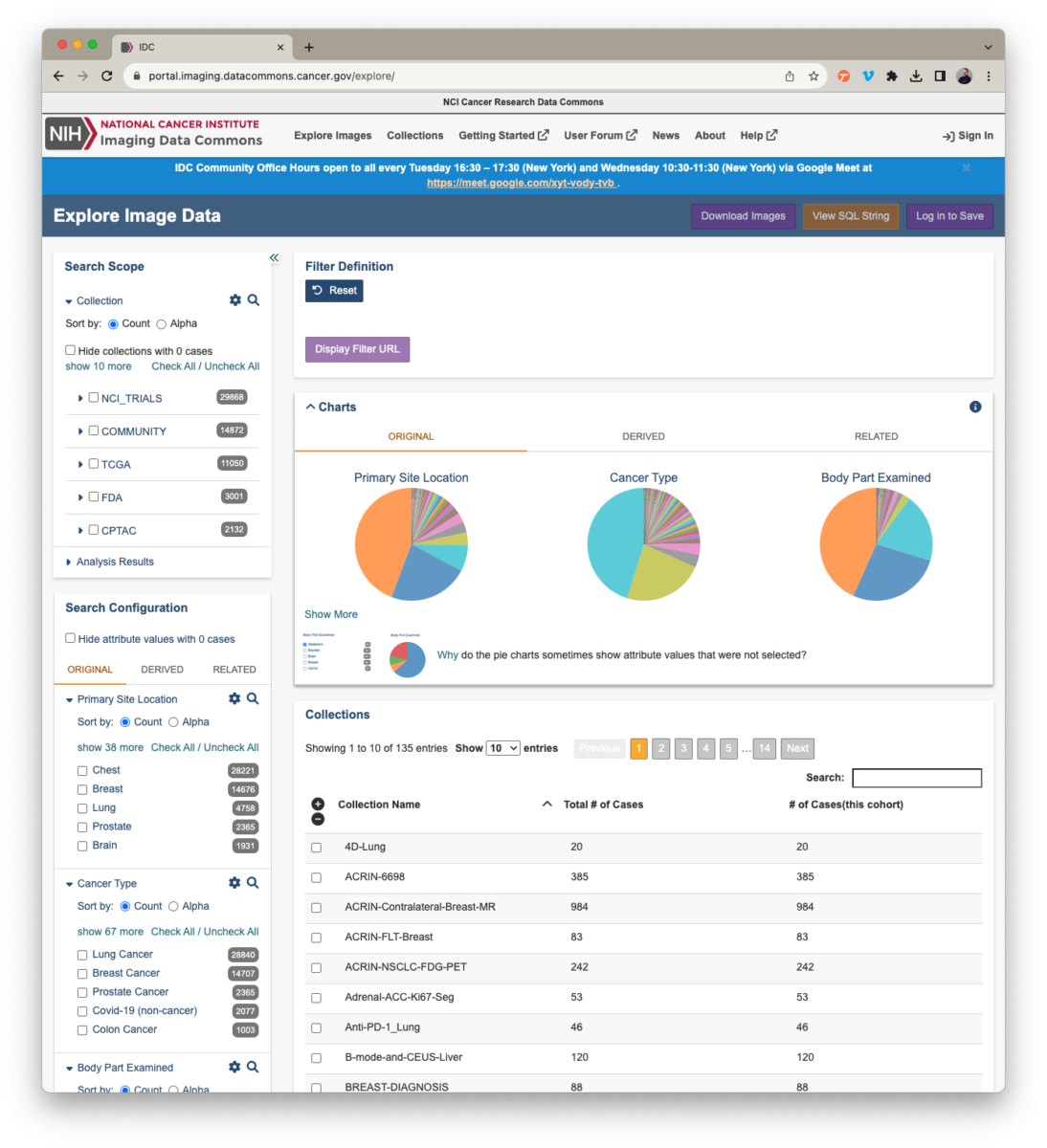Open the entries-per-page dropdown
This screenshot has width=1047, height=1148.
click(x=502, y=748)
